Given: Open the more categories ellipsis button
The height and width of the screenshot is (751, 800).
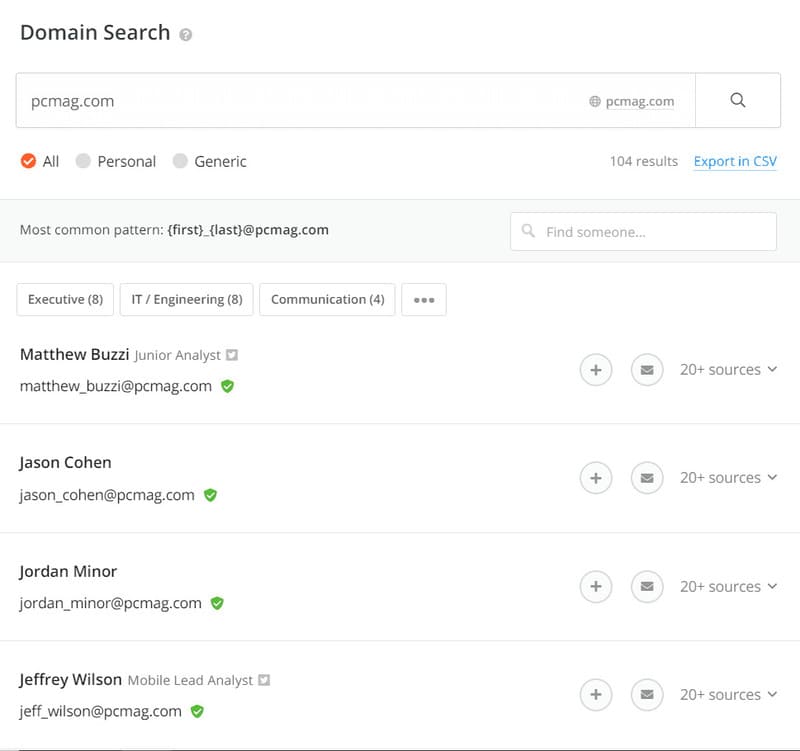Looking at the screenshot, I should tap(424, 298).
